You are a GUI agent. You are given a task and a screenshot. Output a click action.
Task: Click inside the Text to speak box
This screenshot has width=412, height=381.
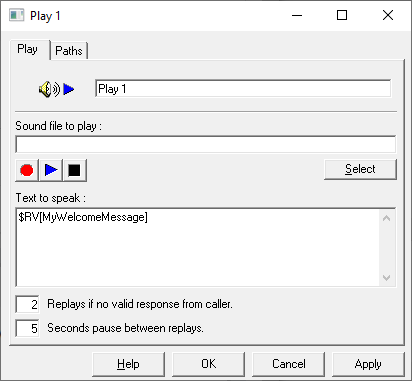point(197,247)
